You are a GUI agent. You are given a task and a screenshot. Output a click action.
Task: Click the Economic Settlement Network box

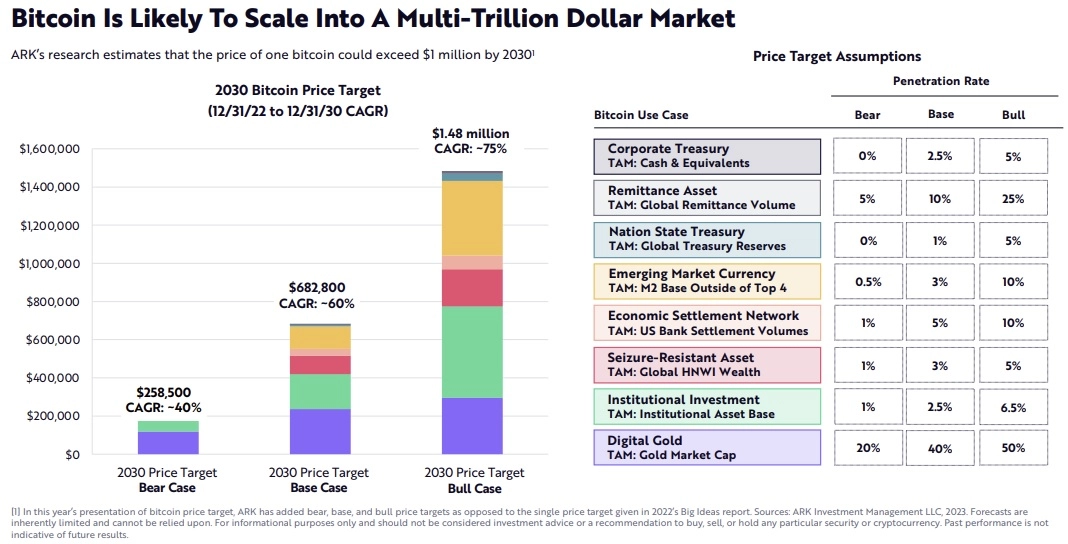(x=708, y=323)
